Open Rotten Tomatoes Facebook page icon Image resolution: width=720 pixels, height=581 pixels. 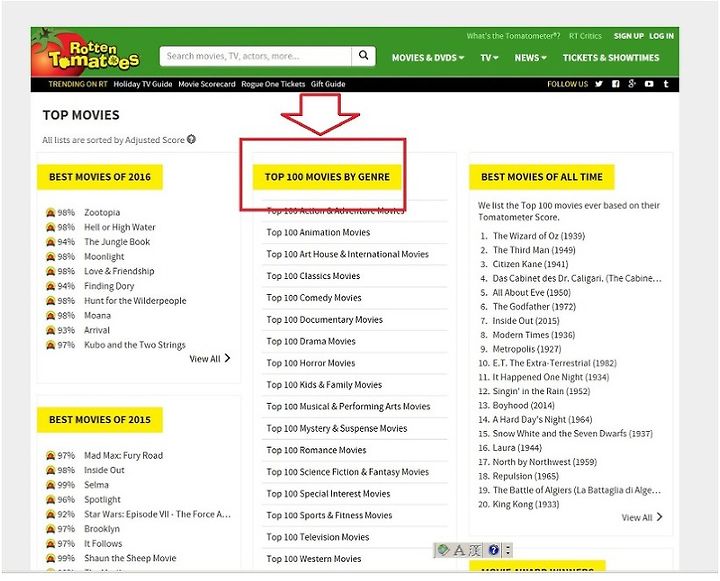(616, 84)
